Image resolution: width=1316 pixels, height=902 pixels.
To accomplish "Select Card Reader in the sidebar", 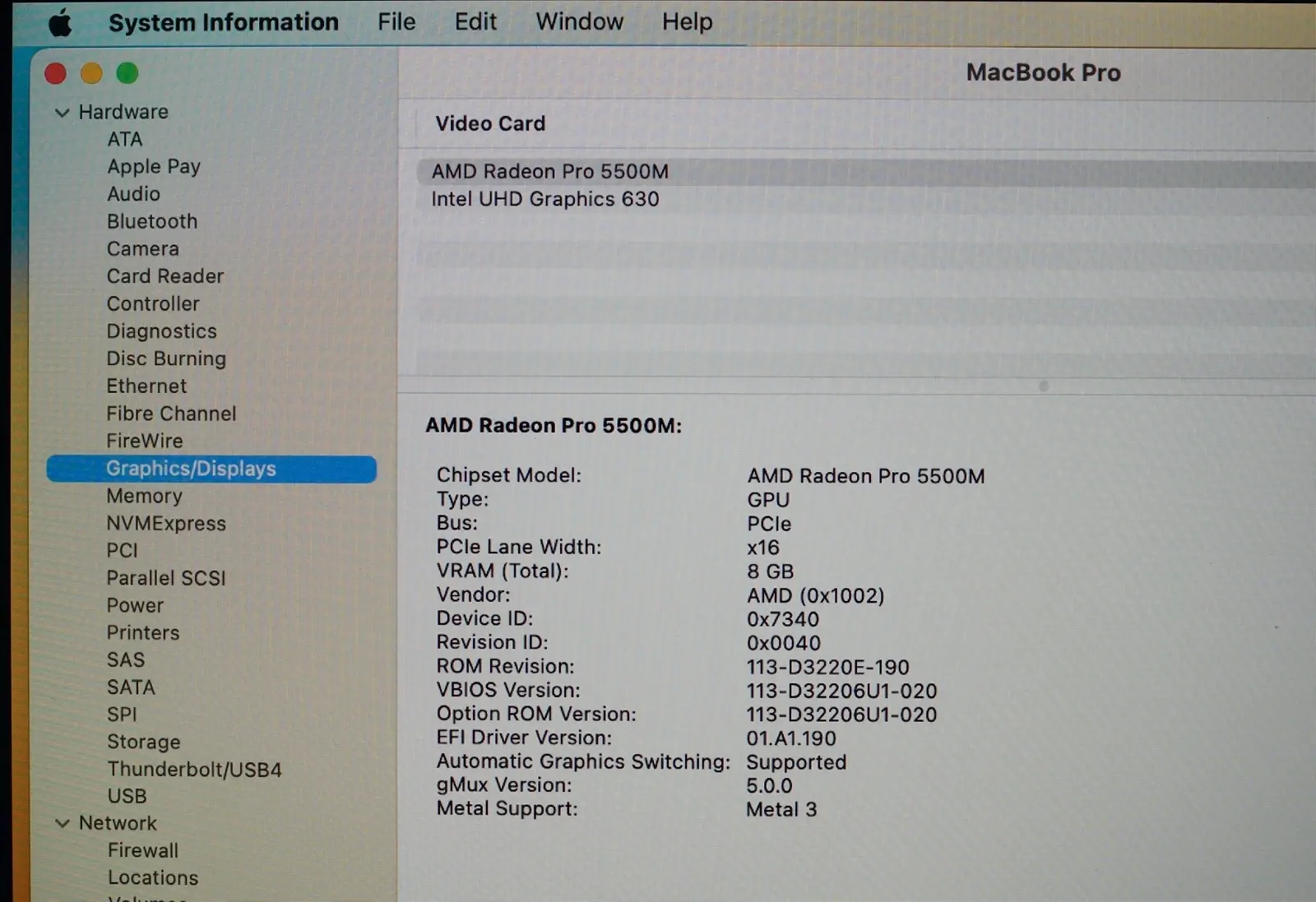I will (x=165, y=276).
